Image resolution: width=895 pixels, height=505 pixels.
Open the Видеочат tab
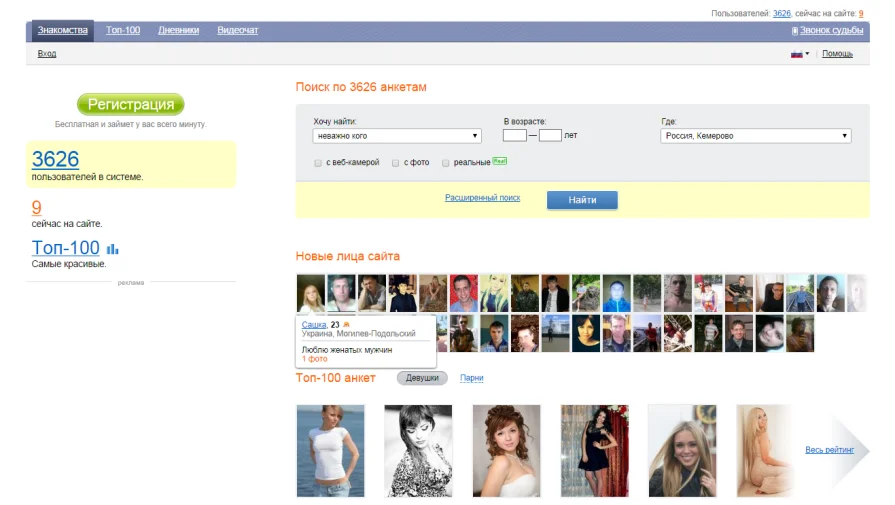(x=237, y=30)
